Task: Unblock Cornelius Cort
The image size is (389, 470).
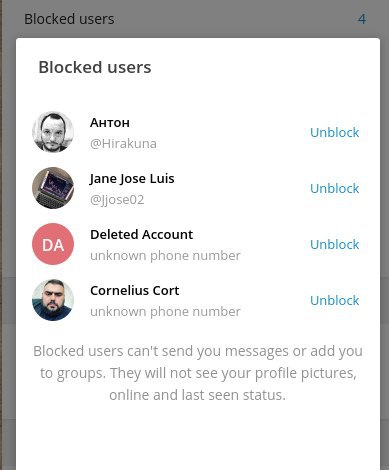Action: pyautogui.click(x=334, y=300)
